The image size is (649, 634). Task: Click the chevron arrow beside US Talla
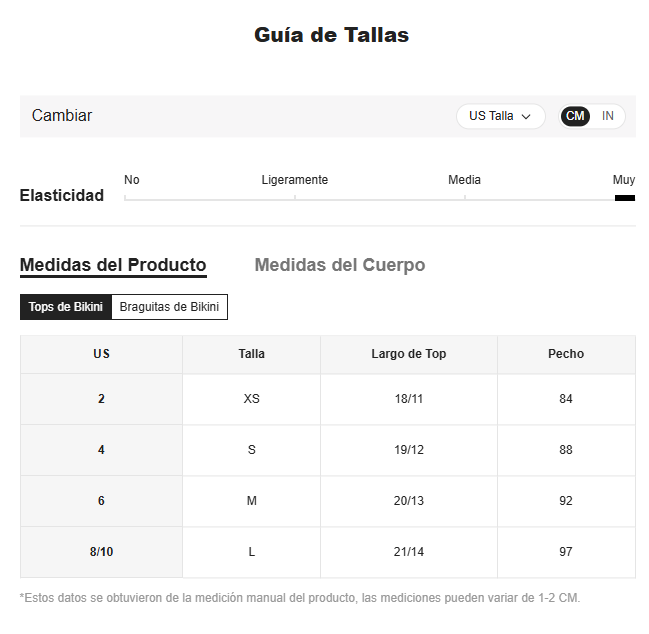coord(526,117)
